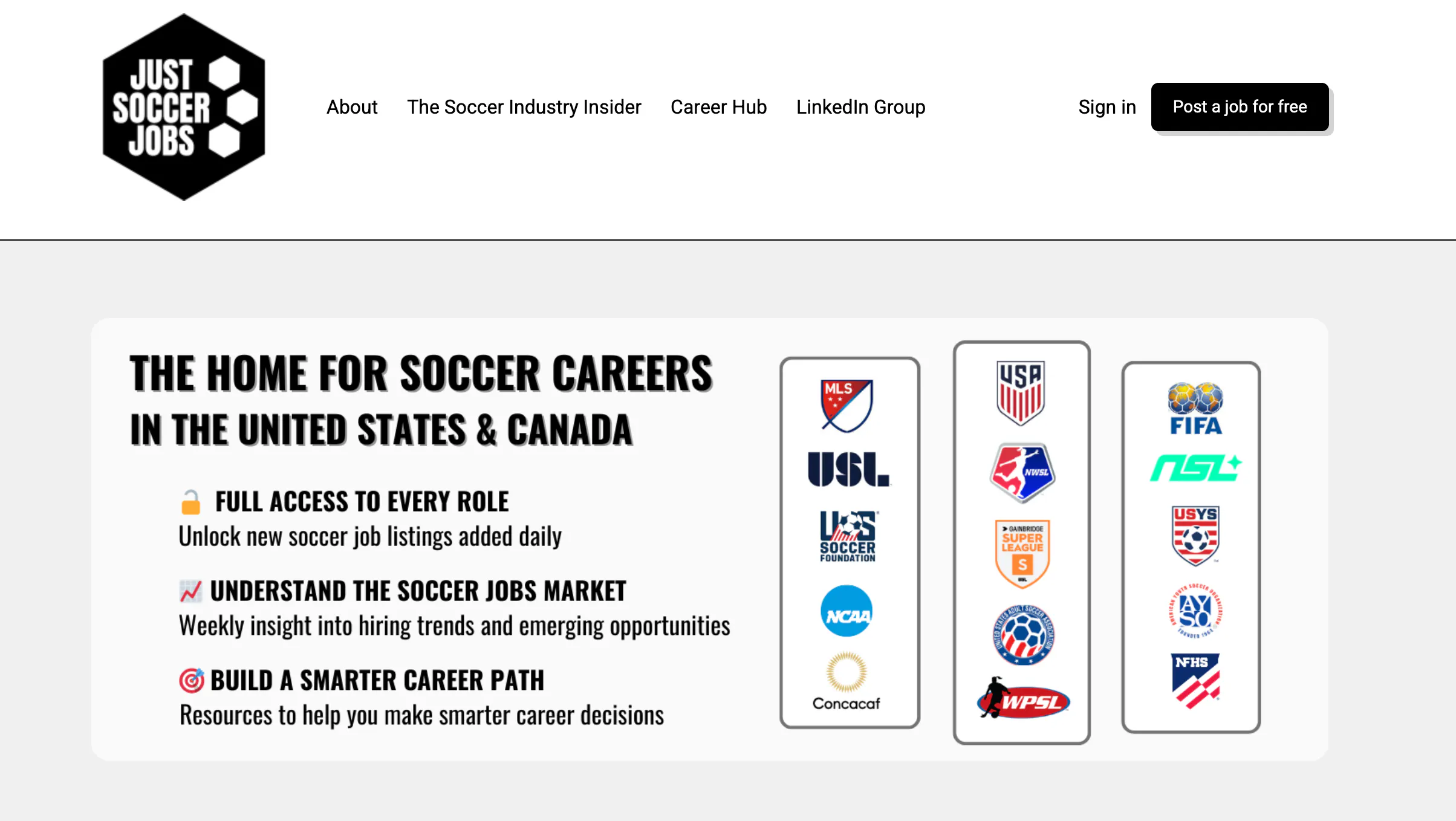Click the Concacaf logo

click(x=847, y=681)
